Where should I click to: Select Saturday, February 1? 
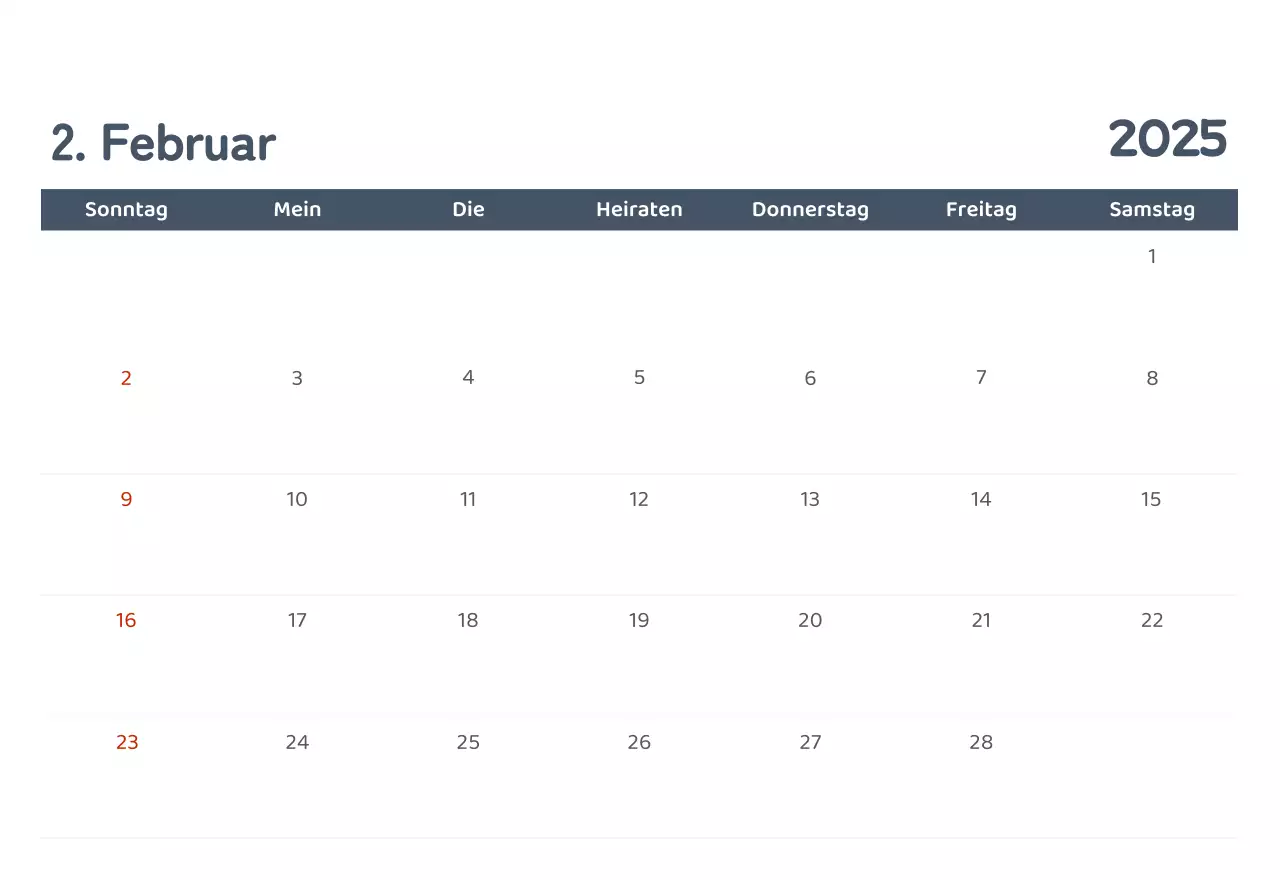1152,257
